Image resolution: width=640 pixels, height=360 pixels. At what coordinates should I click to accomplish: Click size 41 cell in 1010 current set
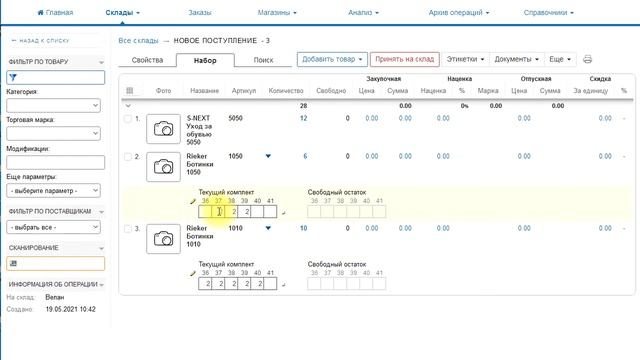[x=270, y=284]
